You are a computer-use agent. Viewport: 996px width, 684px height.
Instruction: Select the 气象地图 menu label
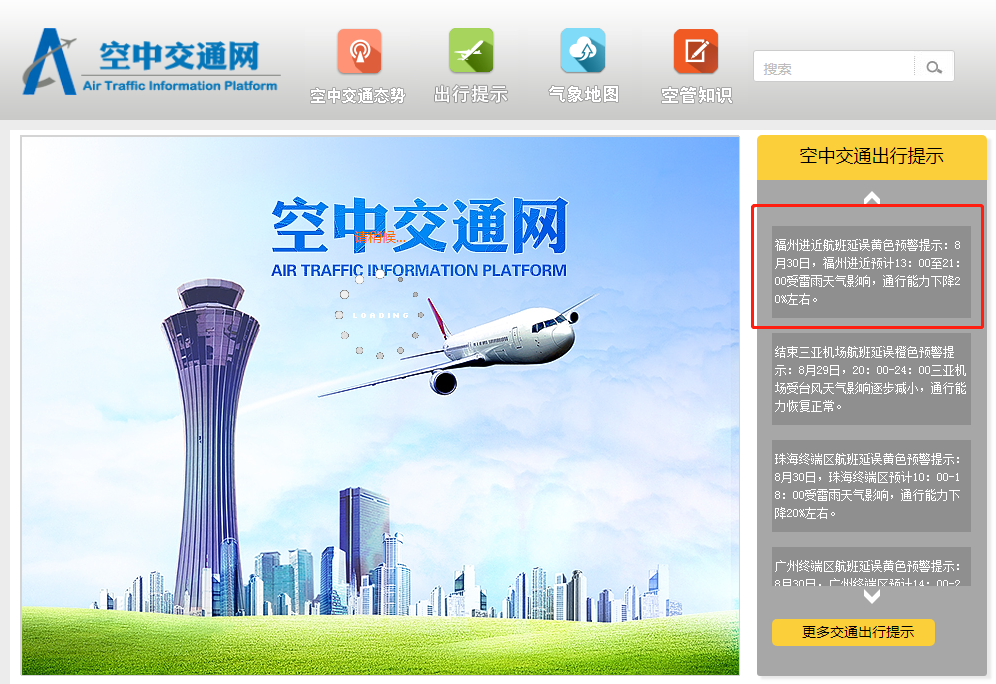[x=583, y=95]
